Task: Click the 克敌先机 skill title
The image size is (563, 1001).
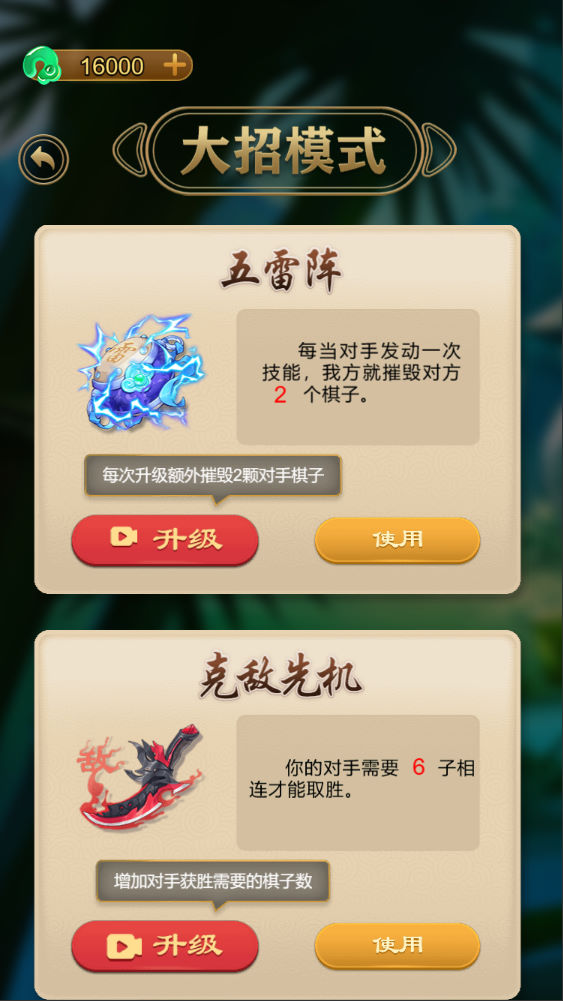Action: point(281,678)
